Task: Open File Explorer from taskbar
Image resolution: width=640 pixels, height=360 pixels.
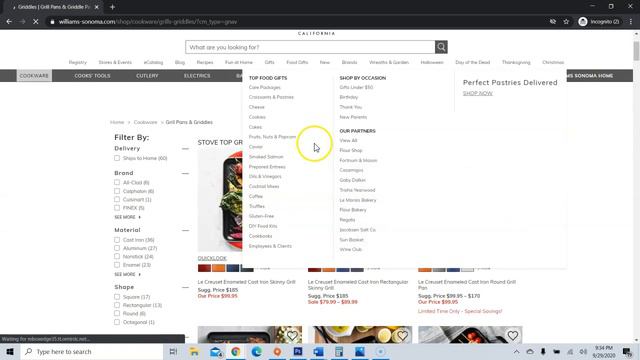Action: tap(194, 351)
